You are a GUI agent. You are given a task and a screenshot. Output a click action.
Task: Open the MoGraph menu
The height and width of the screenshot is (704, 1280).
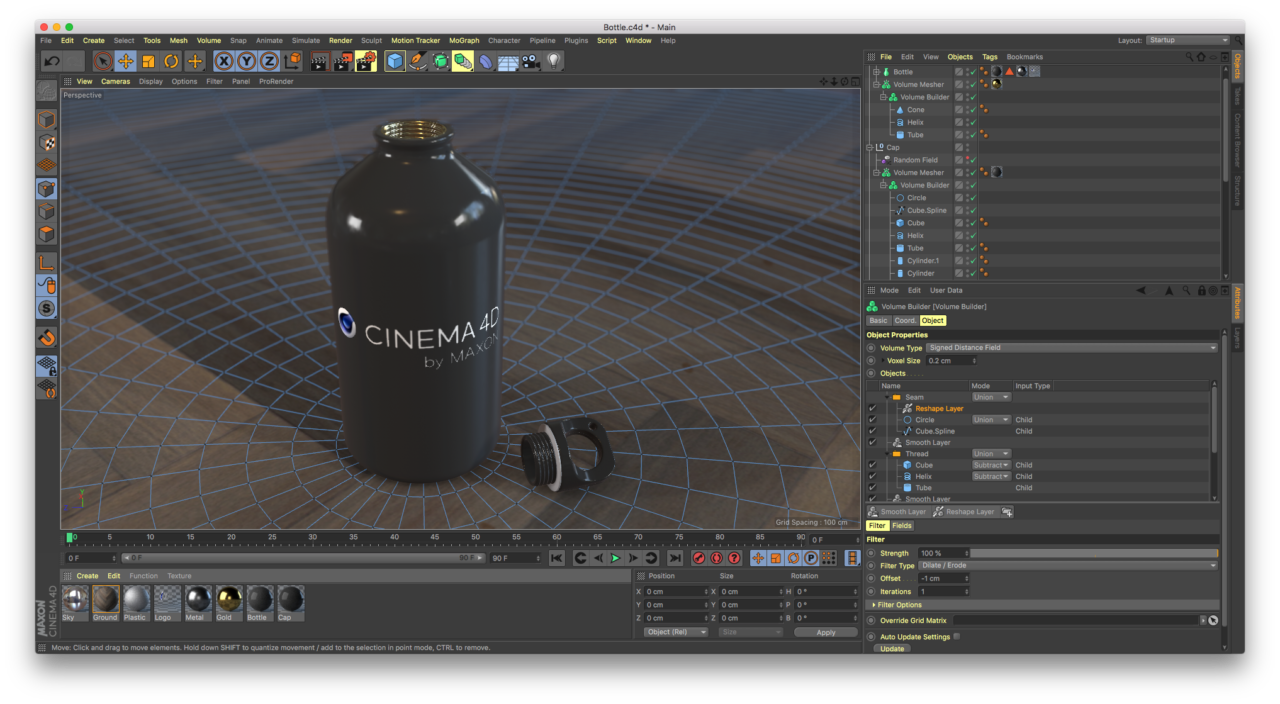pyautogui.click(x=463, y=41)
